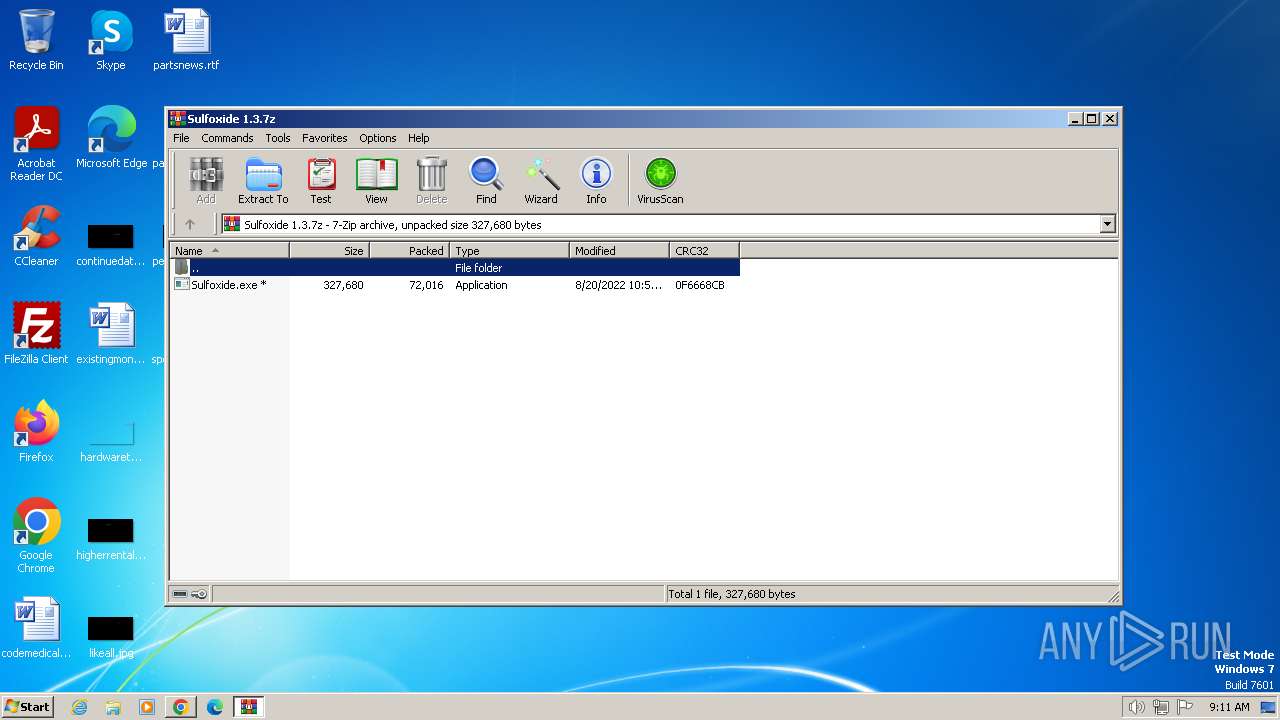Select codemedical document desktop icon
The width and height of the screenshot is (1280, 720).
pyautogui.click(x=36, y=628)
